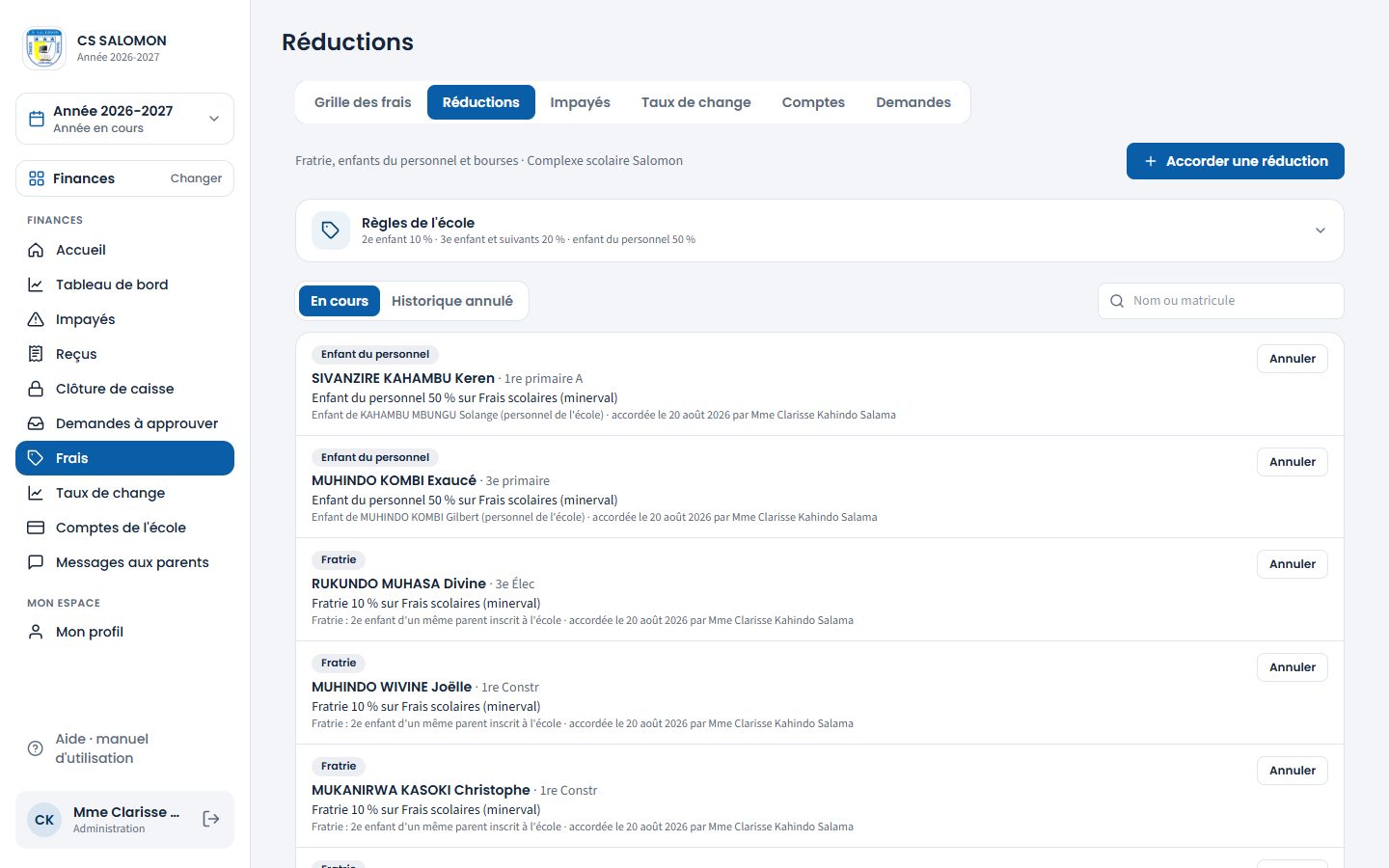Click the Nom ou matricule search field
This screenshot has height=868, width=1389.
(1220, 301)
